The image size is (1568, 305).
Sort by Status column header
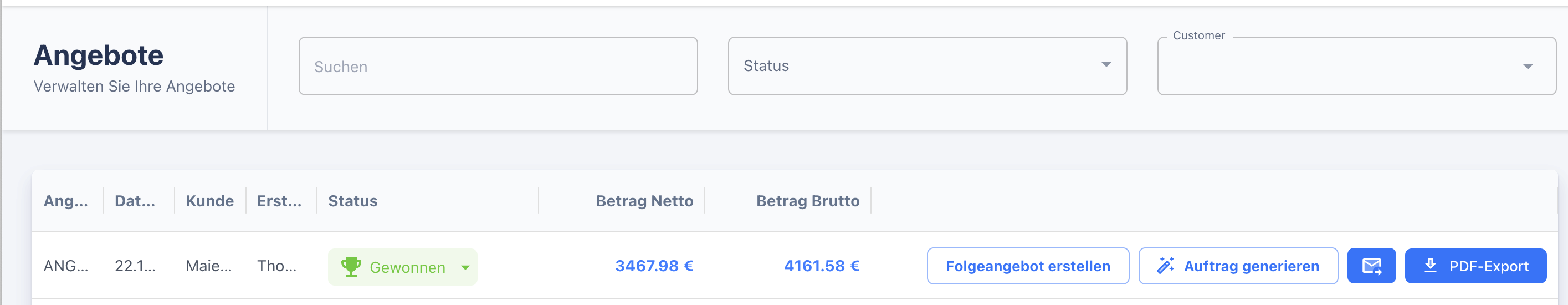352,201
